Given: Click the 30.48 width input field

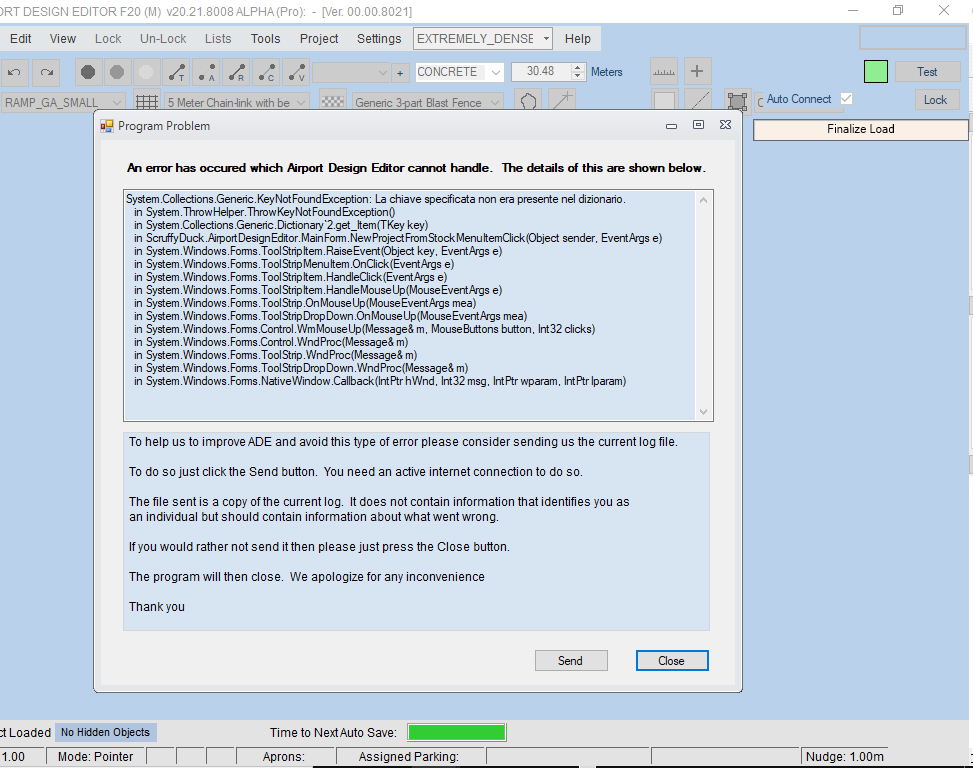Looking at the screenshot, I should click(540, 72).
